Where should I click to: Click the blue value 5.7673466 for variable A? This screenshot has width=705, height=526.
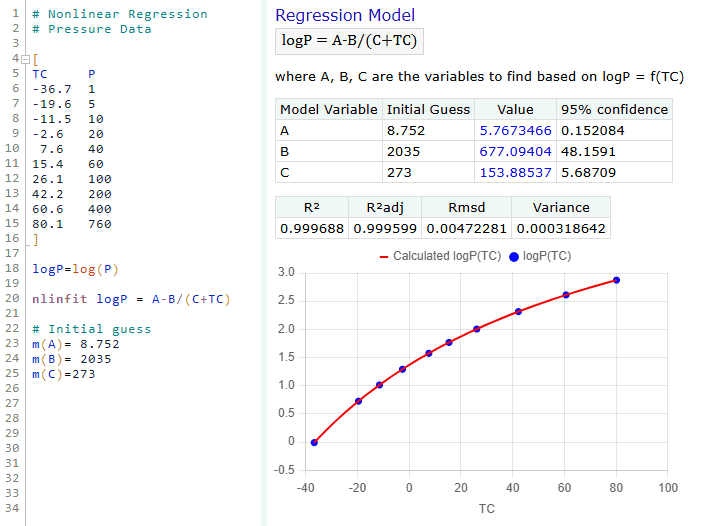pos(515,130)
